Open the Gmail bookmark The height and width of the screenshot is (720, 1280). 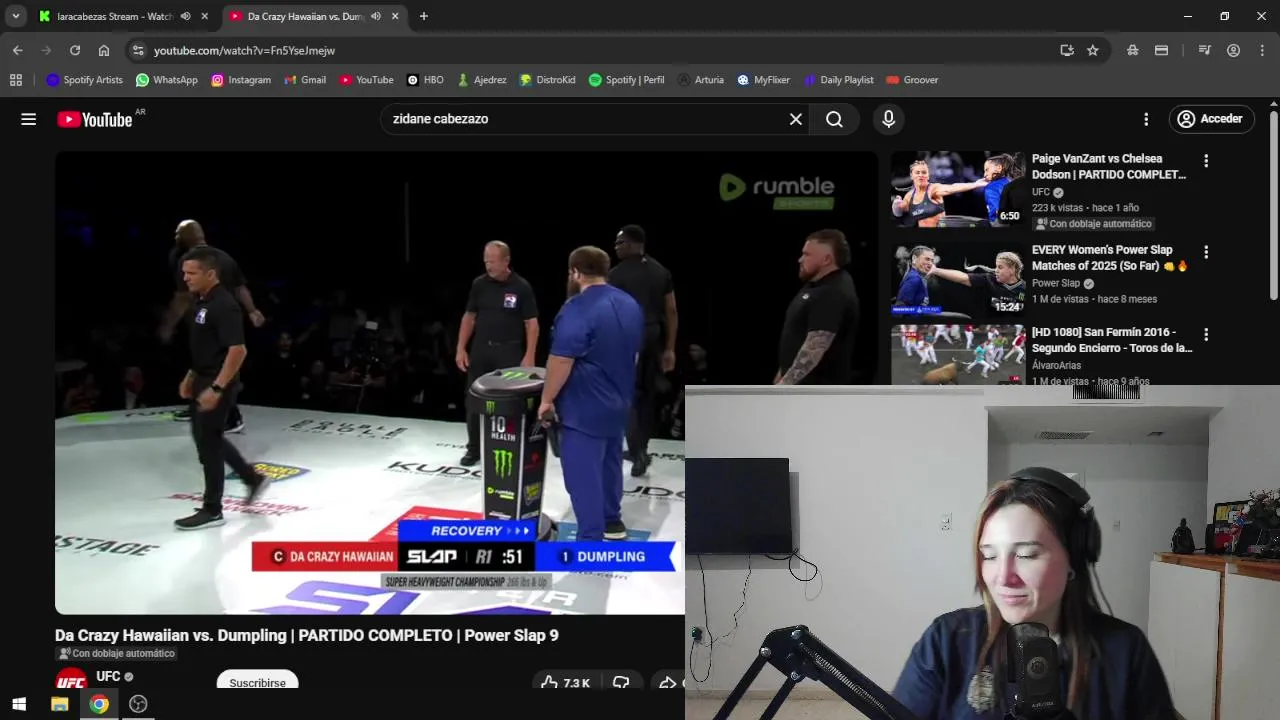[305, 80]
